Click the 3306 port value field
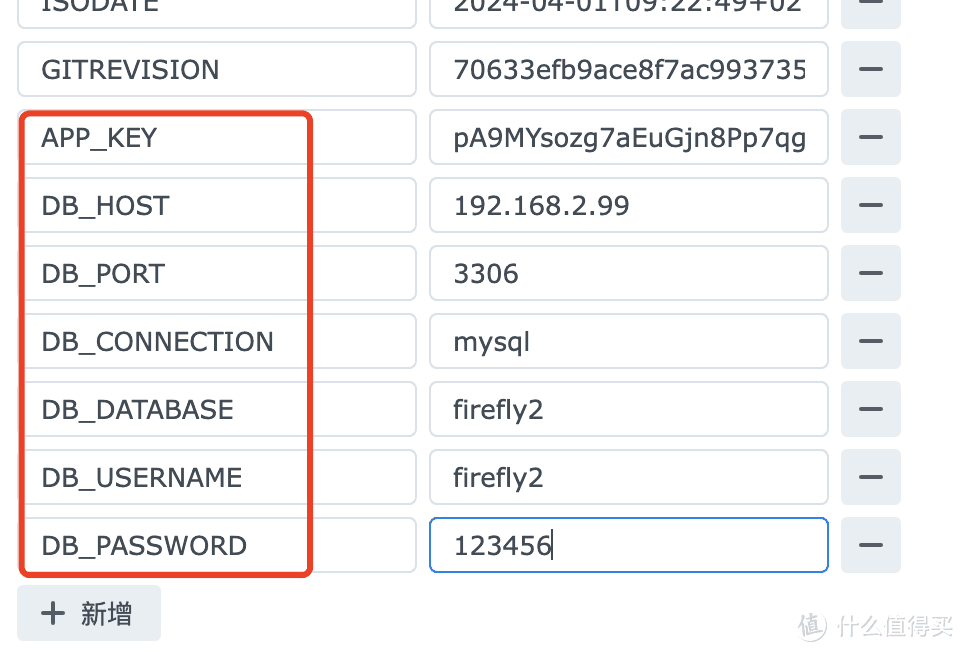The height and width of the screenshot is (652, 964). coord(628,274)
